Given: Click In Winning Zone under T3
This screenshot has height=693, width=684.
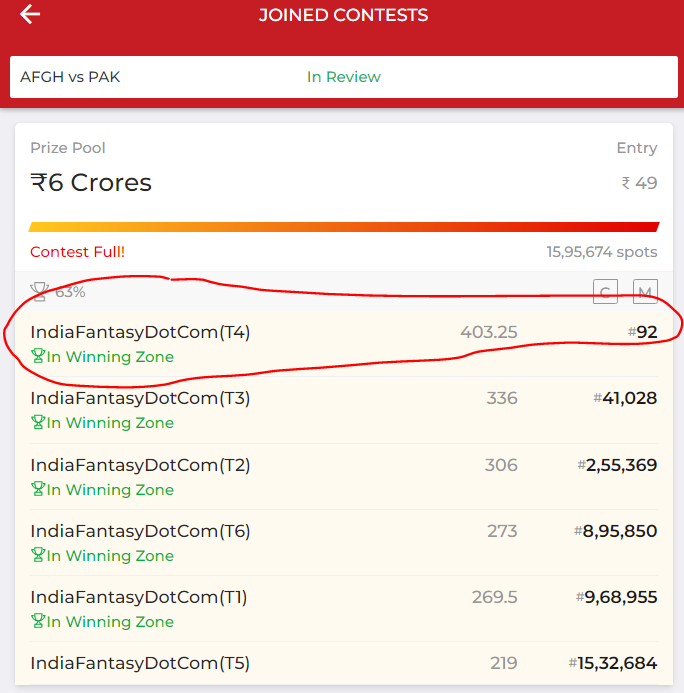Looking at the screenshot, I should tap(110, 422).
